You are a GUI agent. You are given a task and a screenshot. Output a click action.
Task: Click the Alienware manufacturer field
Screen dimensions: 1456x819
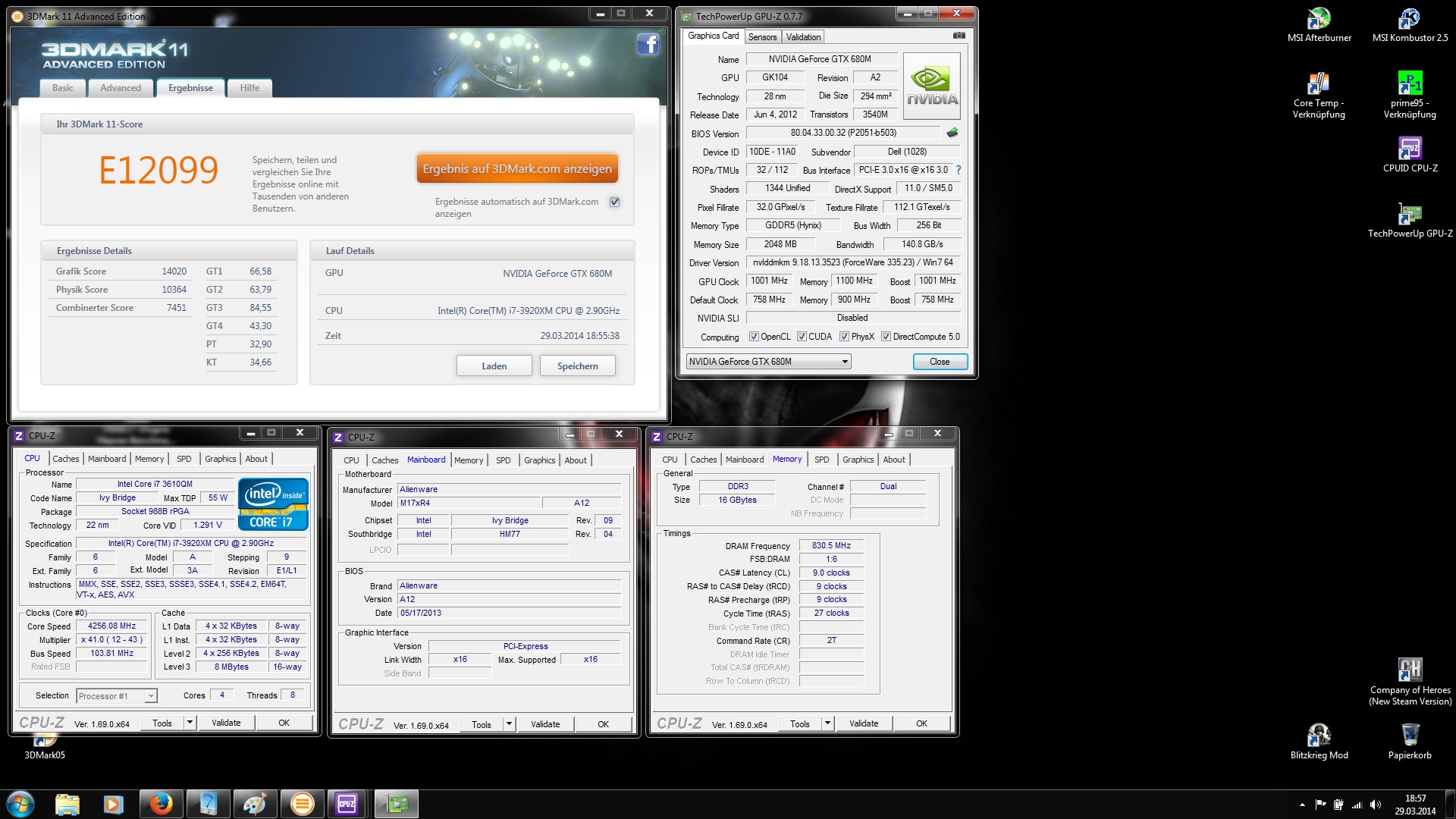pyautogui.click(x=509, y=490)
